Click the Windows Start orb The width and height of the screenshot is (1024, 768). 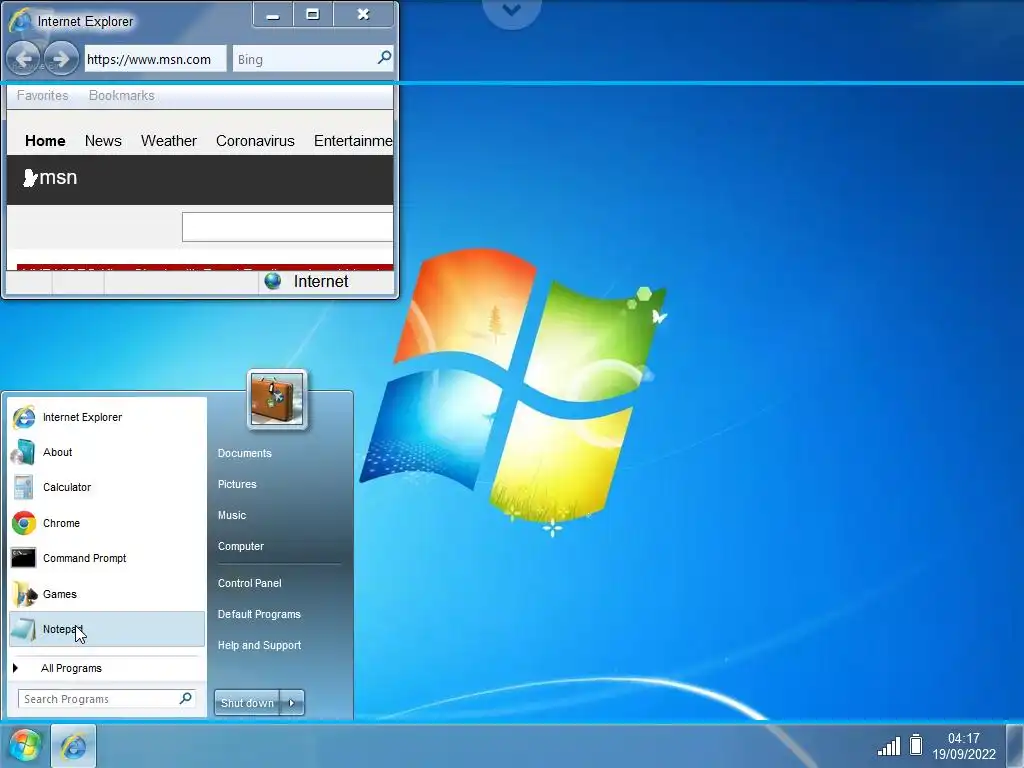click(x=24, y=746)
